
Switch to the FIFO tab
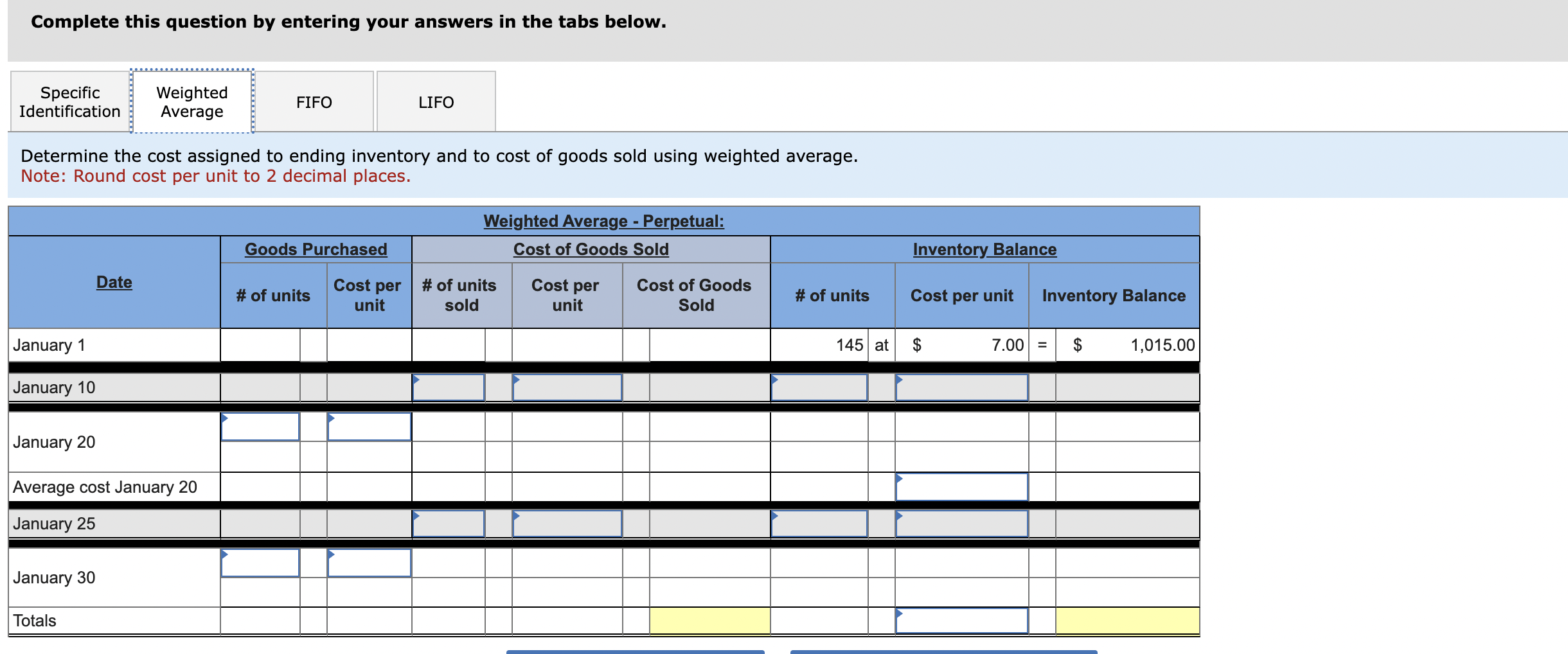coord(314,102)
